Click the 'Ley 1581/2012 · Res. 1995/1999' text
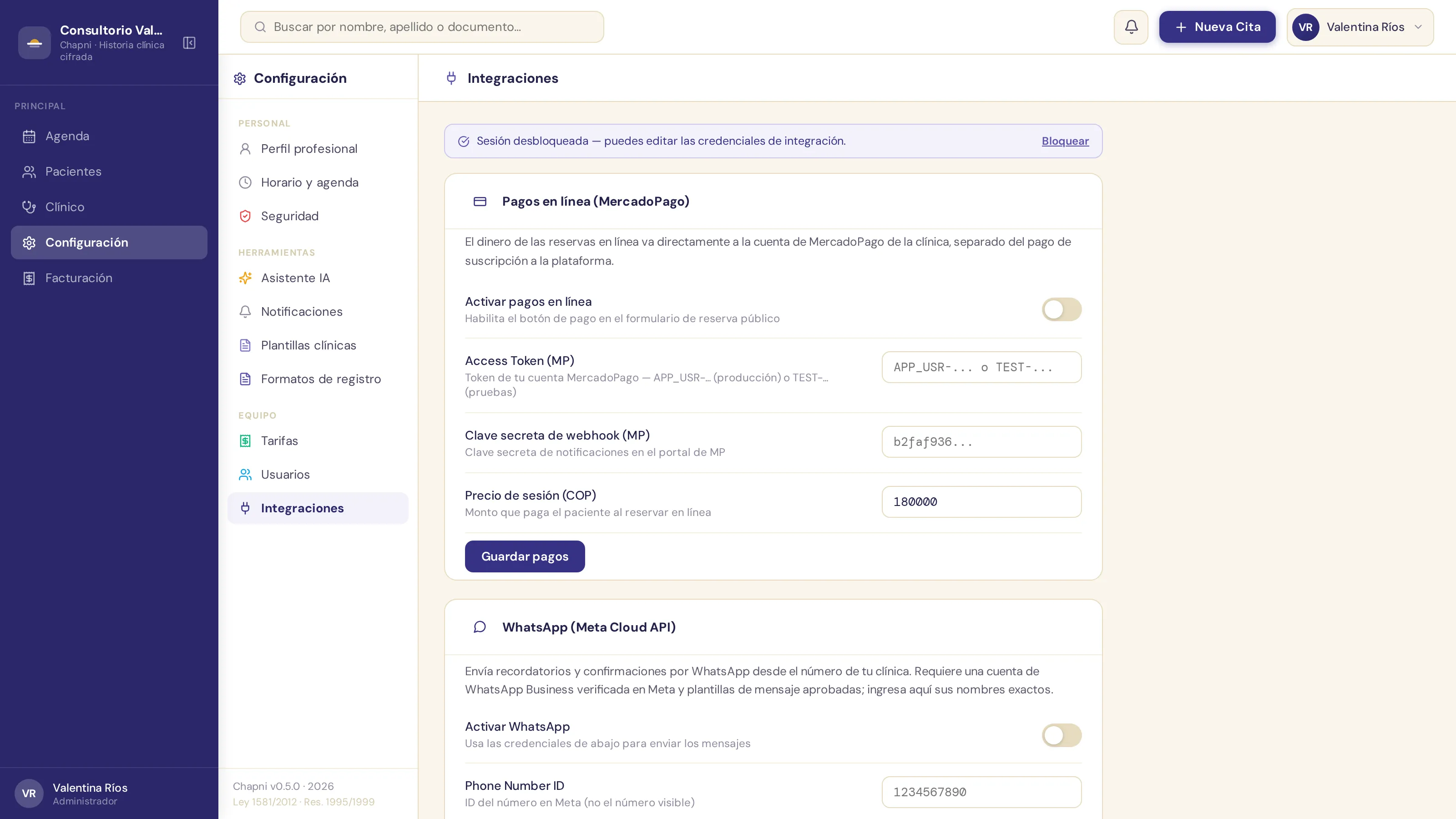This screenshot has width=1456, height=819. pyautogui.click(x=303, y=802)
